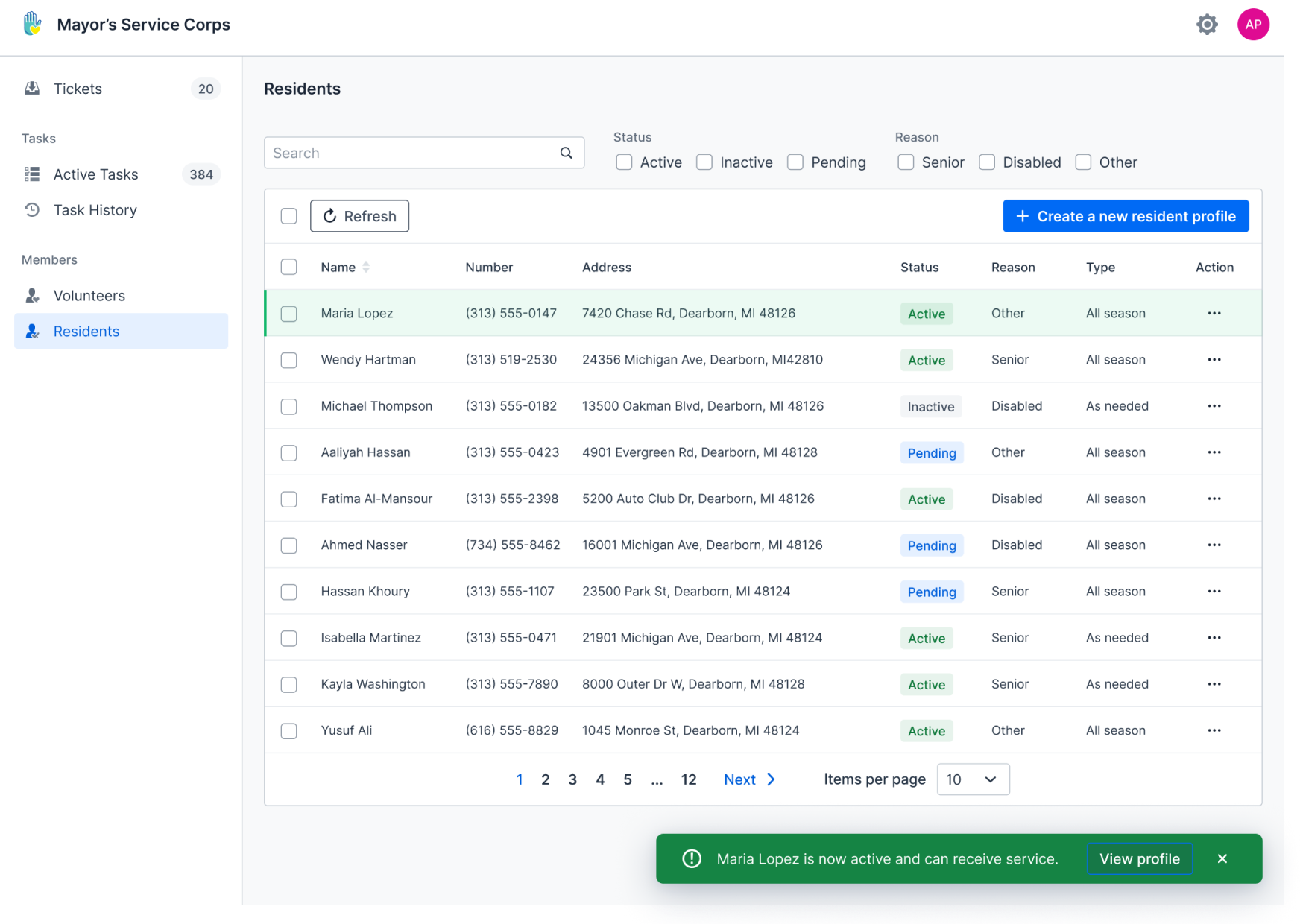The height and width of the screenshot is (924, 1300).
Task: Open Volunteers in the sidebar
Action: click(x=121, y=296)
